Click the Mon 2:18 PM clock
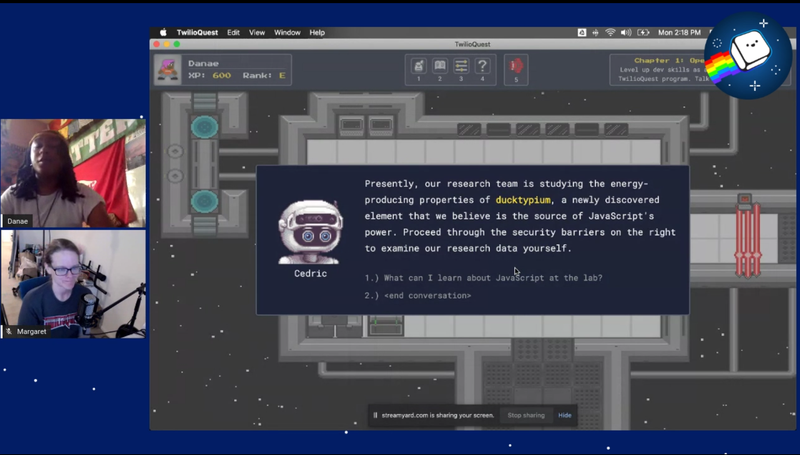Image resolution: width=800 pixels, height=455 pixels. pyautogui.click(x=679, y=32)
